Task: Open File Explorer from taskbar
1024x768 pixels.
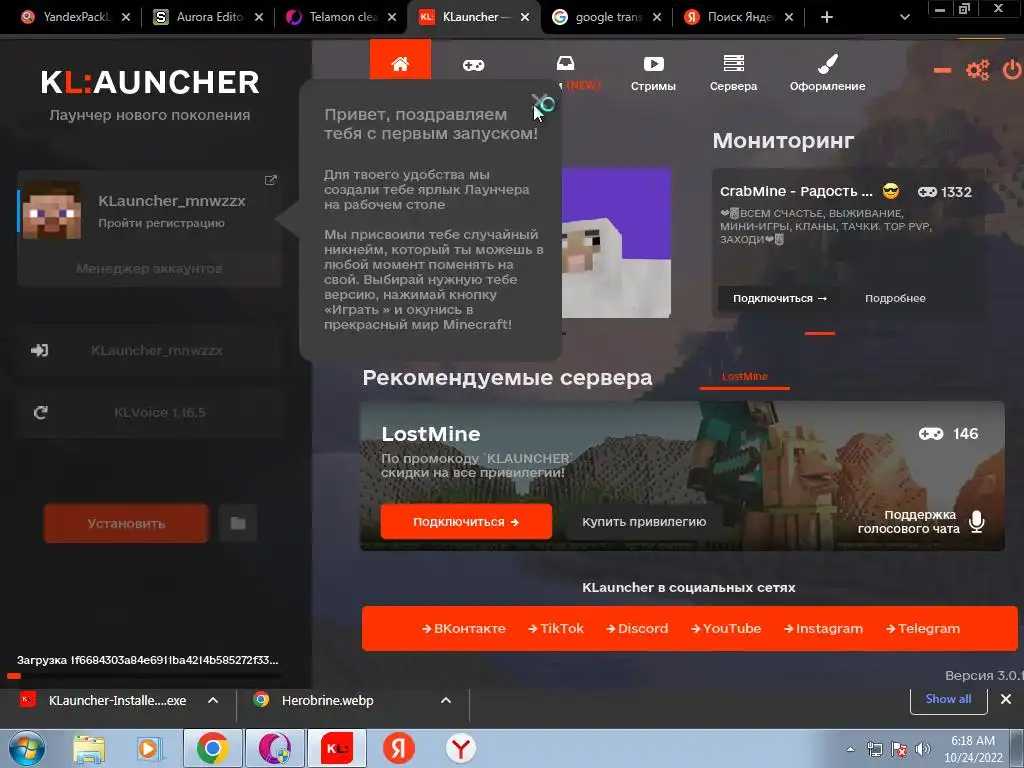Action: [89, 749]
